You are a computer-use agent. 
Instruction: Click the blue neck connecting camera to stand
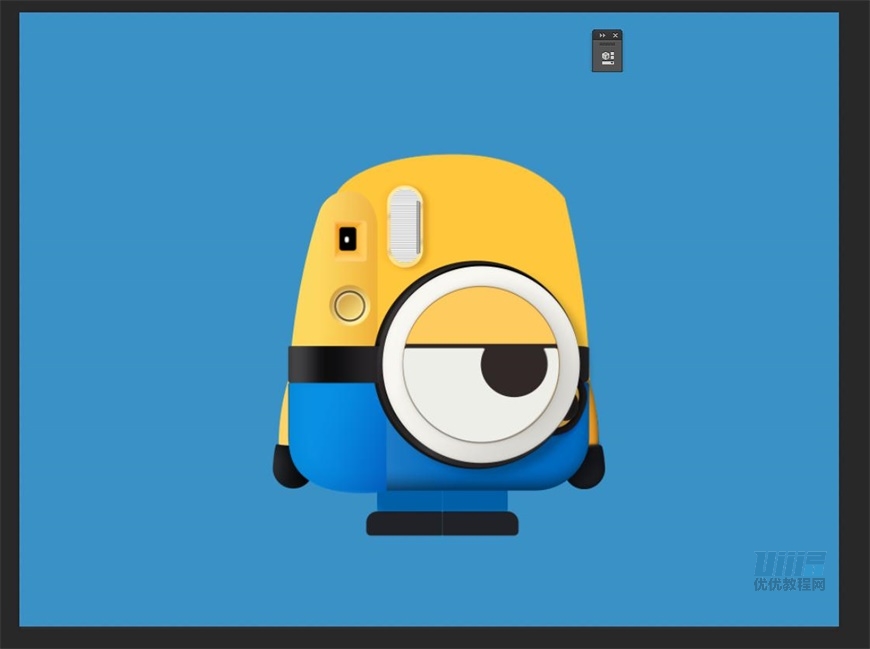442,500
